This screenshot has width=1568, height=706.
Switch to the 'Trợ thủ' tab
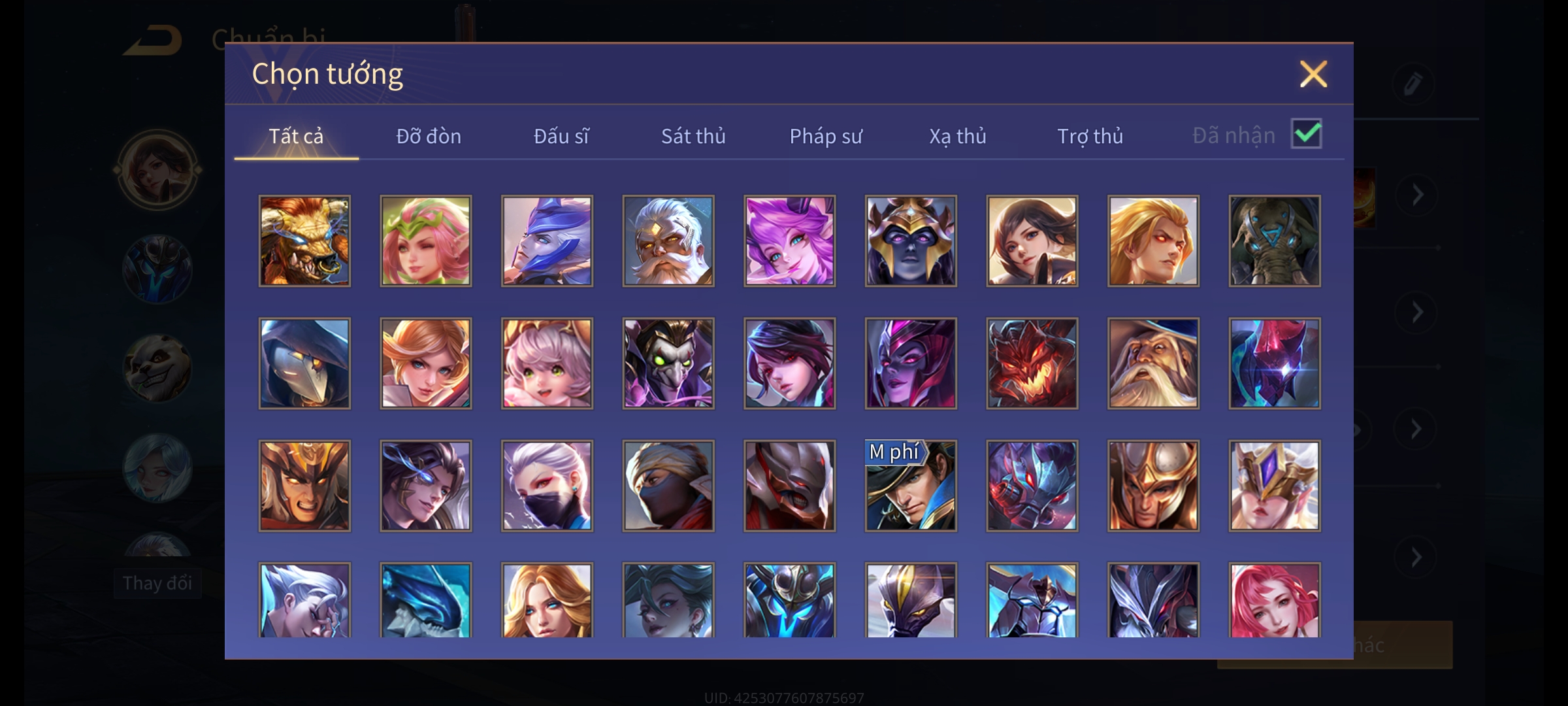click(1090, 136)
